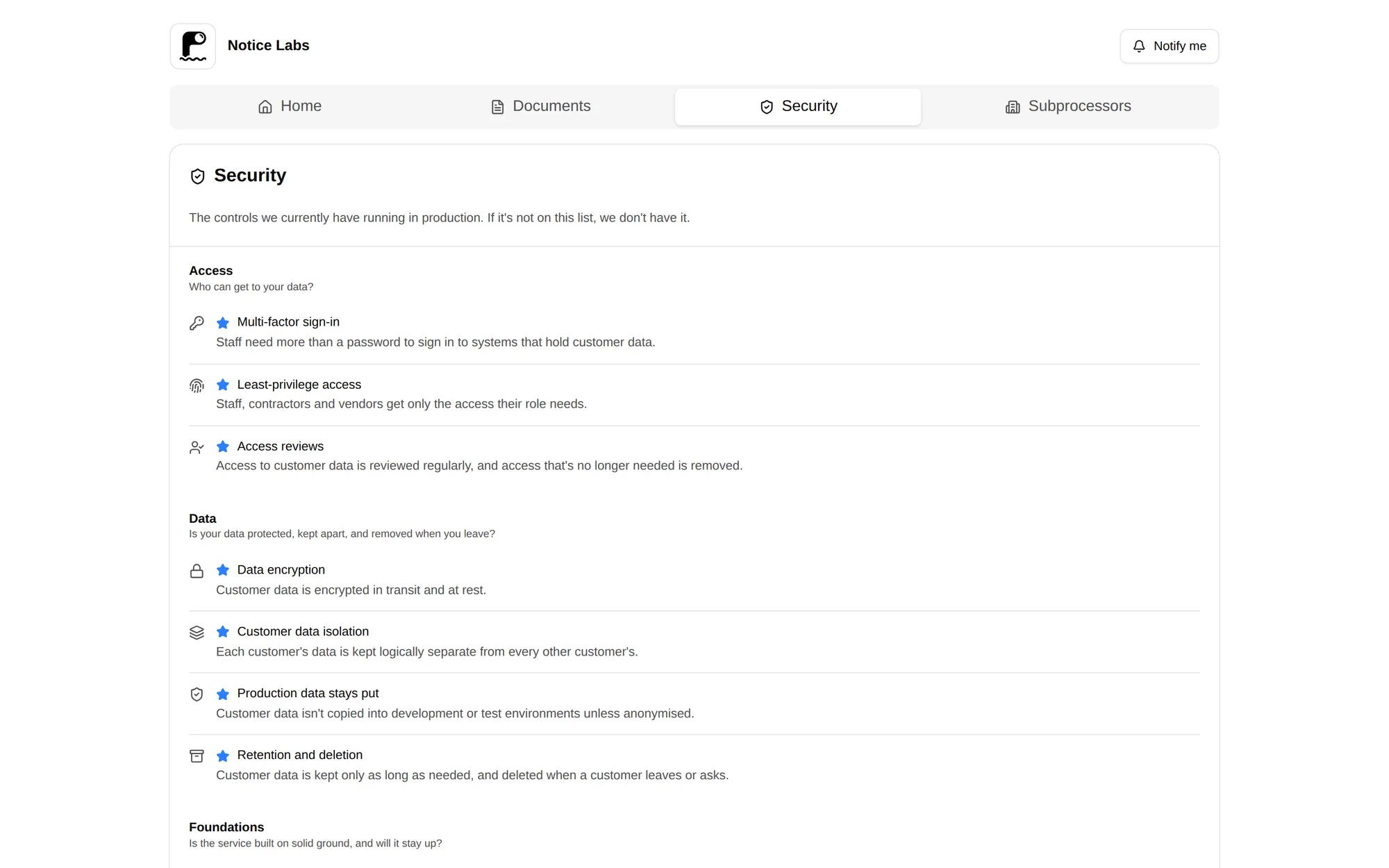Click the blue star beside Production data stays put
1389x868 pixels.
(222, 694)
